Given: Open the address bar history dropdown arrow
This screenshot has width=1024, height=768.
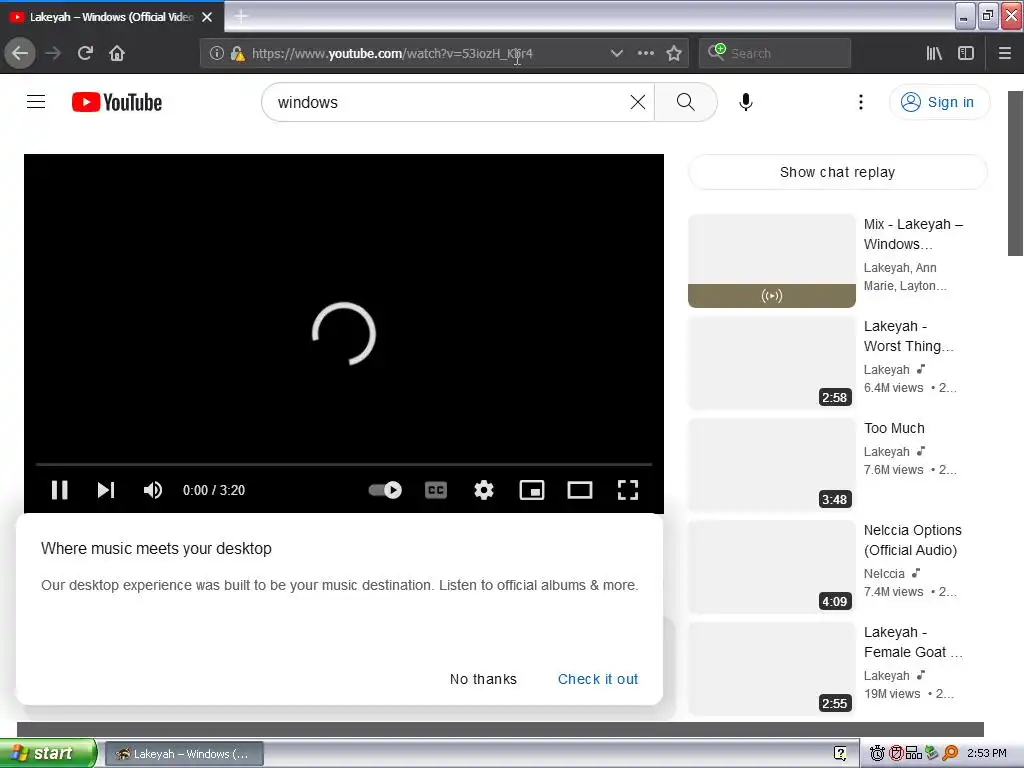Looking at the screenshot, I should (x=616, y=53).
